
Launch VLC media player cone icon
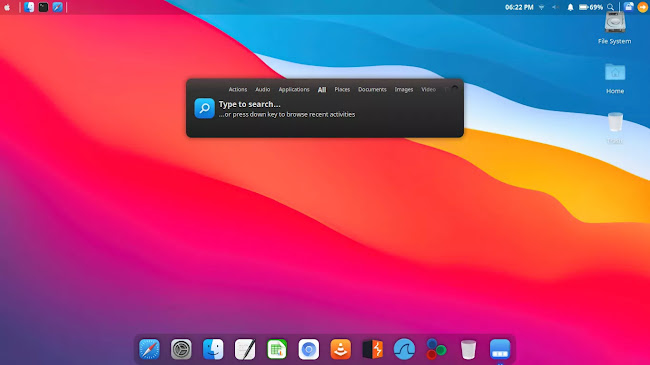coord(341,349)
